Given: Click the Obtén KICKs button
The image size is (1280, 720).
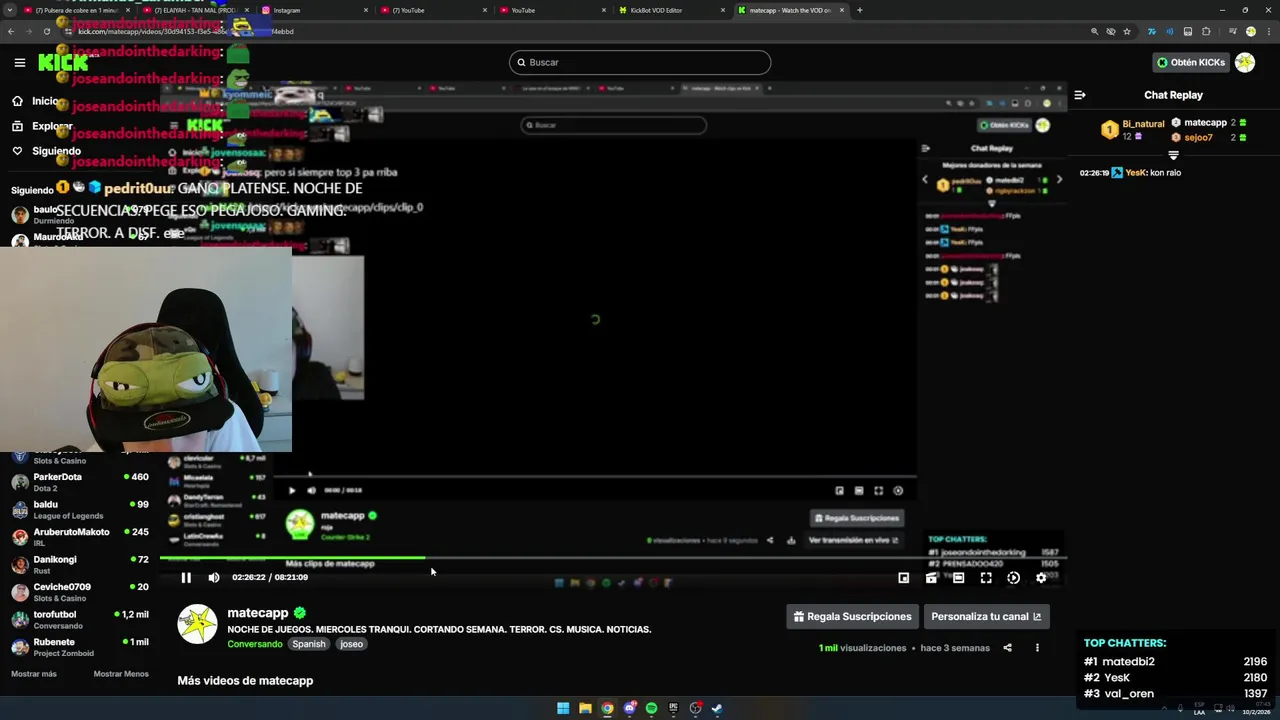Looking at the screenshot, I should point(1190,62).
